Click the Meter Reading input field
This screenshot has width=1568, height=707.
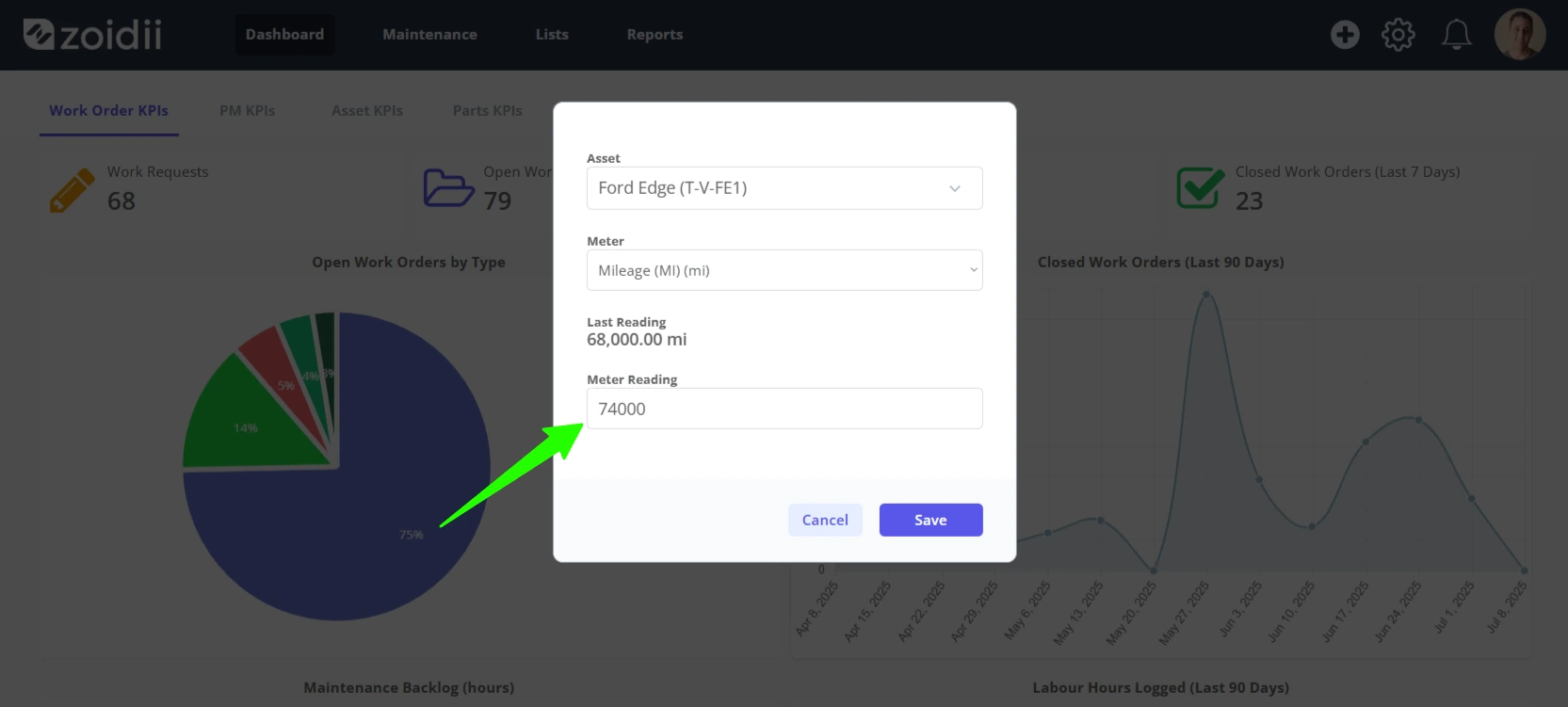[x=784, y=409]
